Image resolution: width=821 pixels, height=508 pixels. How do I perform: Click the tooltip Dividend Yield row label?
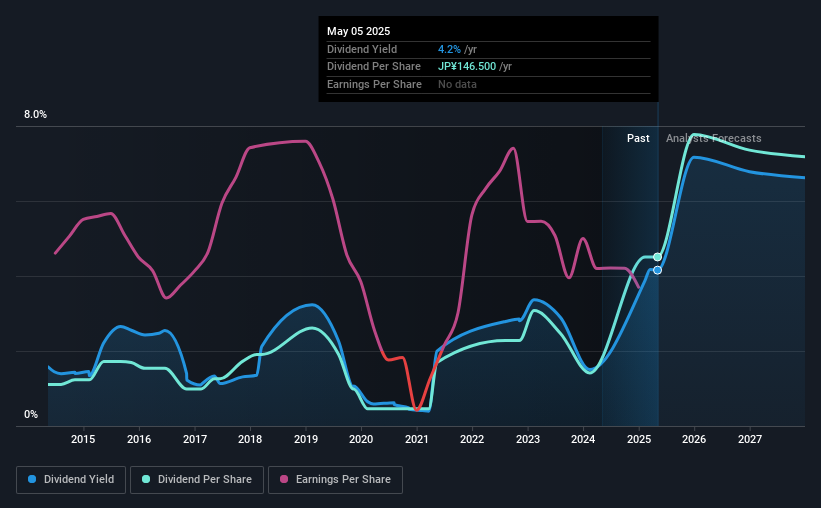pos(362,49)
